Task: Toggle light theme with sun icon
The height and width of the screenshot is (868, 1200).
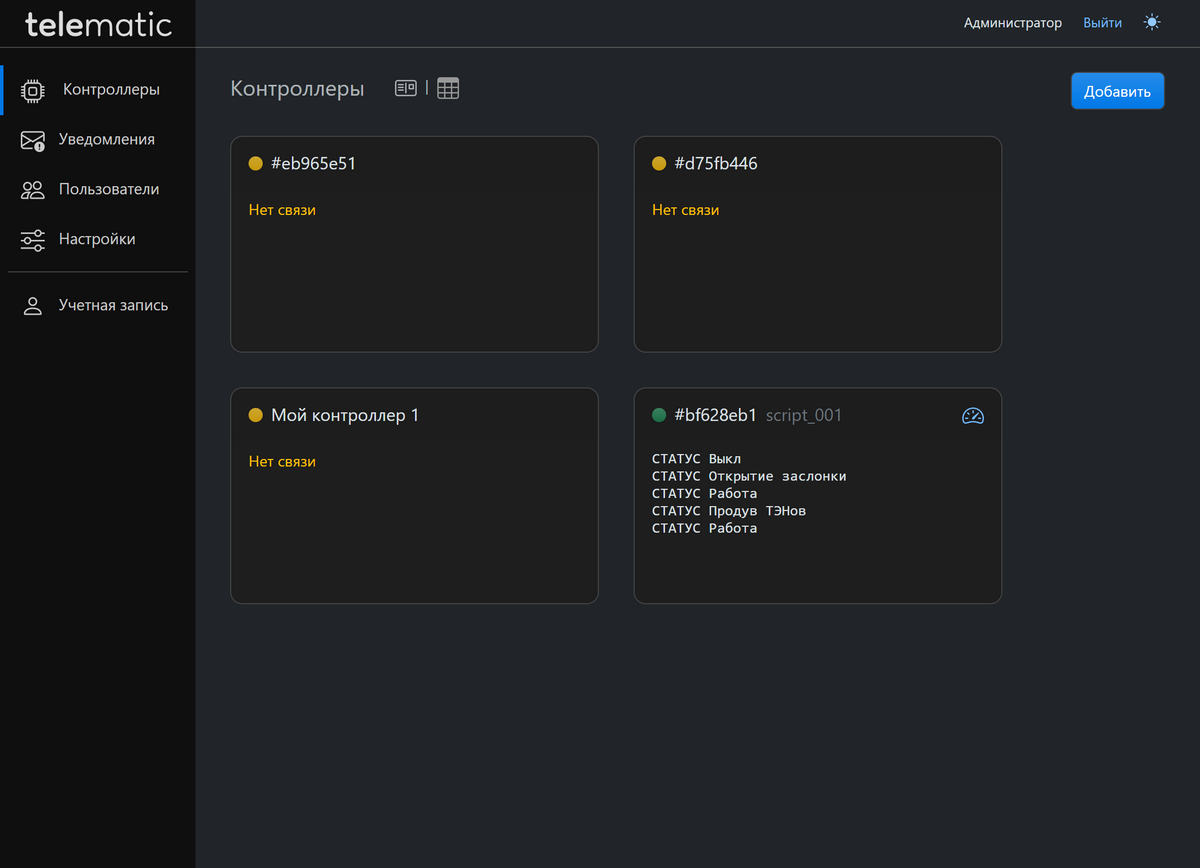Action: click(1152, 22)
